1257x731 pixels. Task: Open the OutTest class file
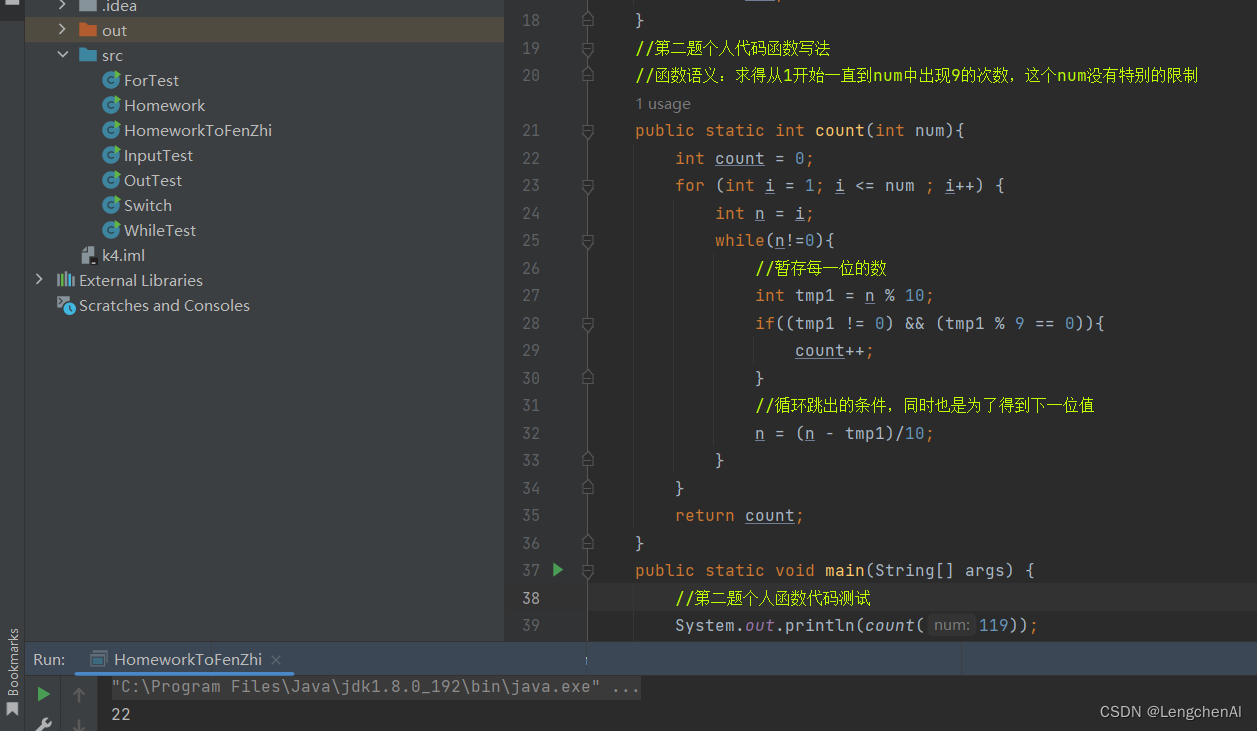click(x=153, y=180)
